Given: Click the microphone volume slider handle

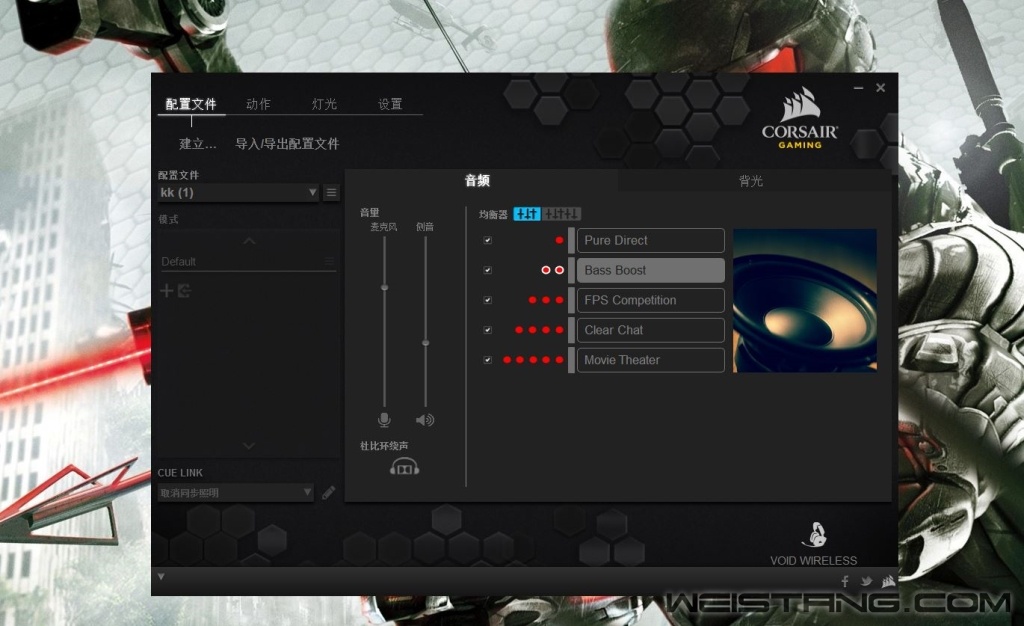Looking at the screenshot, I should (x=385, y=287).
